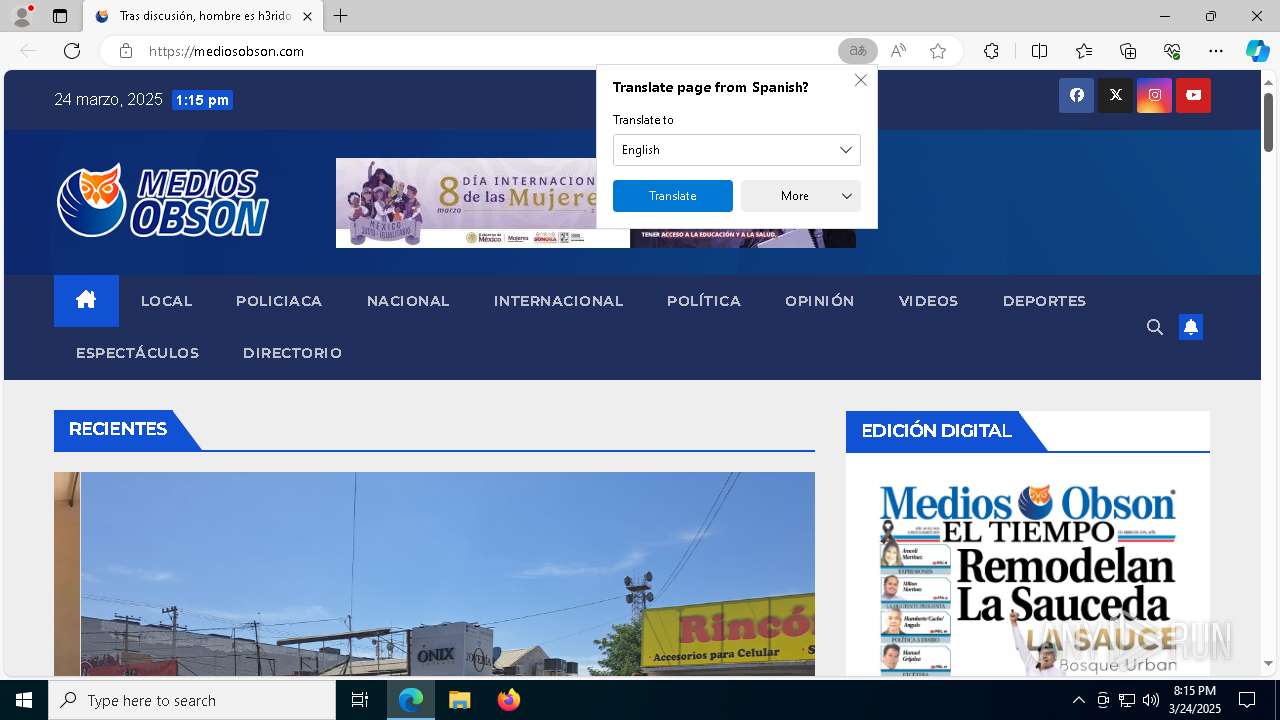Close the translate popup
Image resolution: width=1280 pixels, height=720 pixels.
click(x=861, y=80)
